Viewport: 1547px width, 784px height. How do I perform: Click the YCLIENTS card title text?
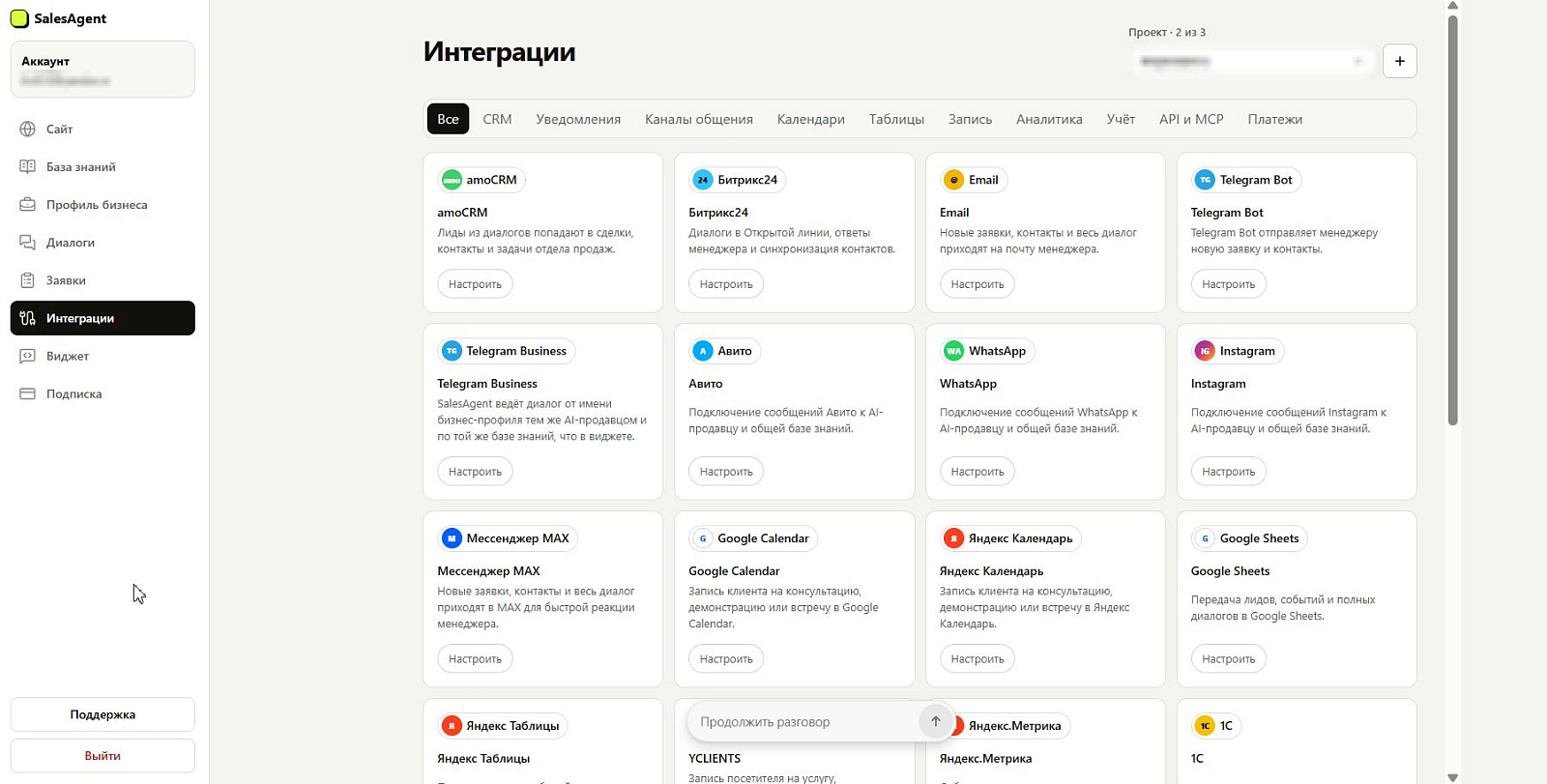(715, 759)
